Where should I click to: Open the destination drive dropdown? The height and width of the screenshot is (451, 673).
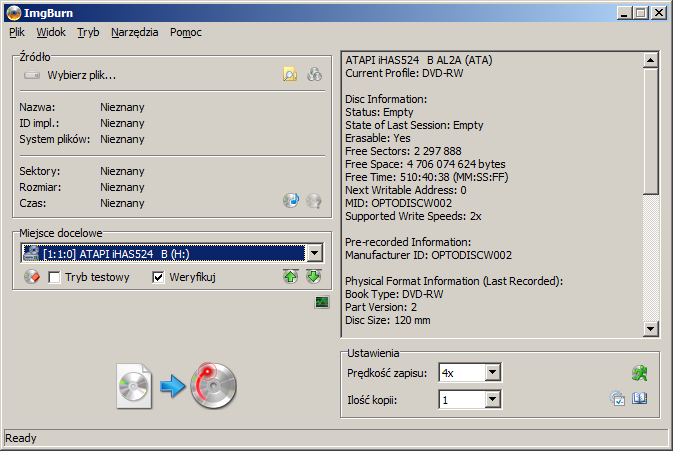315,253
